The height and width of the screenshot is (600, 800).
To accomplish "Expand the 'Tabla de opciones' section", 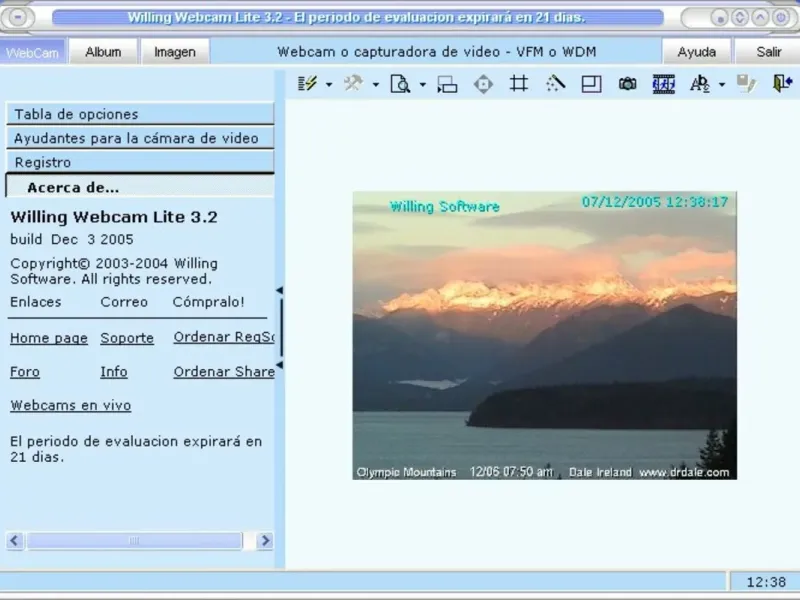I will coord(140,114).
